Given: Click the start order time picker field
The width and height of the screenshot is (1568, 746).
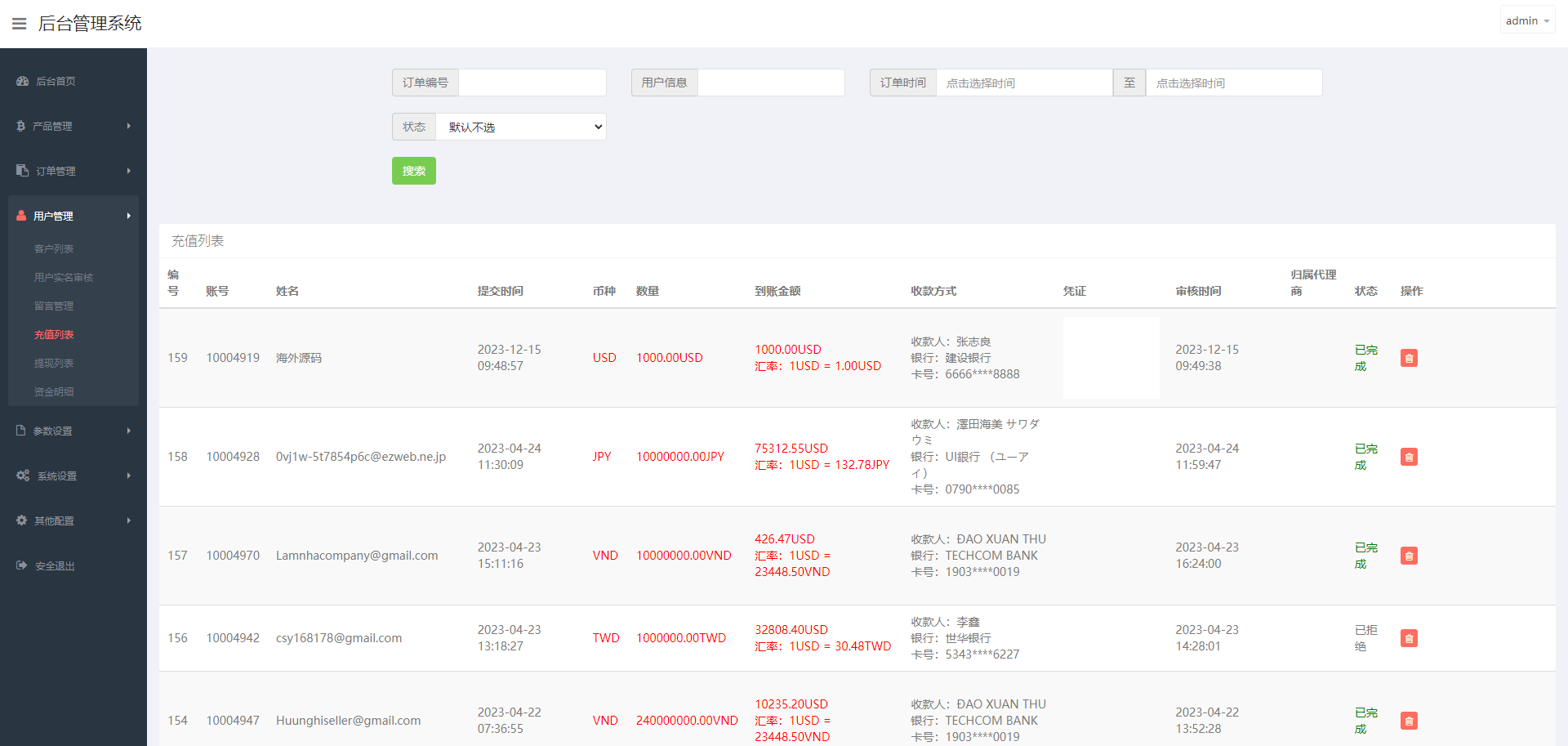Looking at the screenshot, I should (x=1024, y=83).
